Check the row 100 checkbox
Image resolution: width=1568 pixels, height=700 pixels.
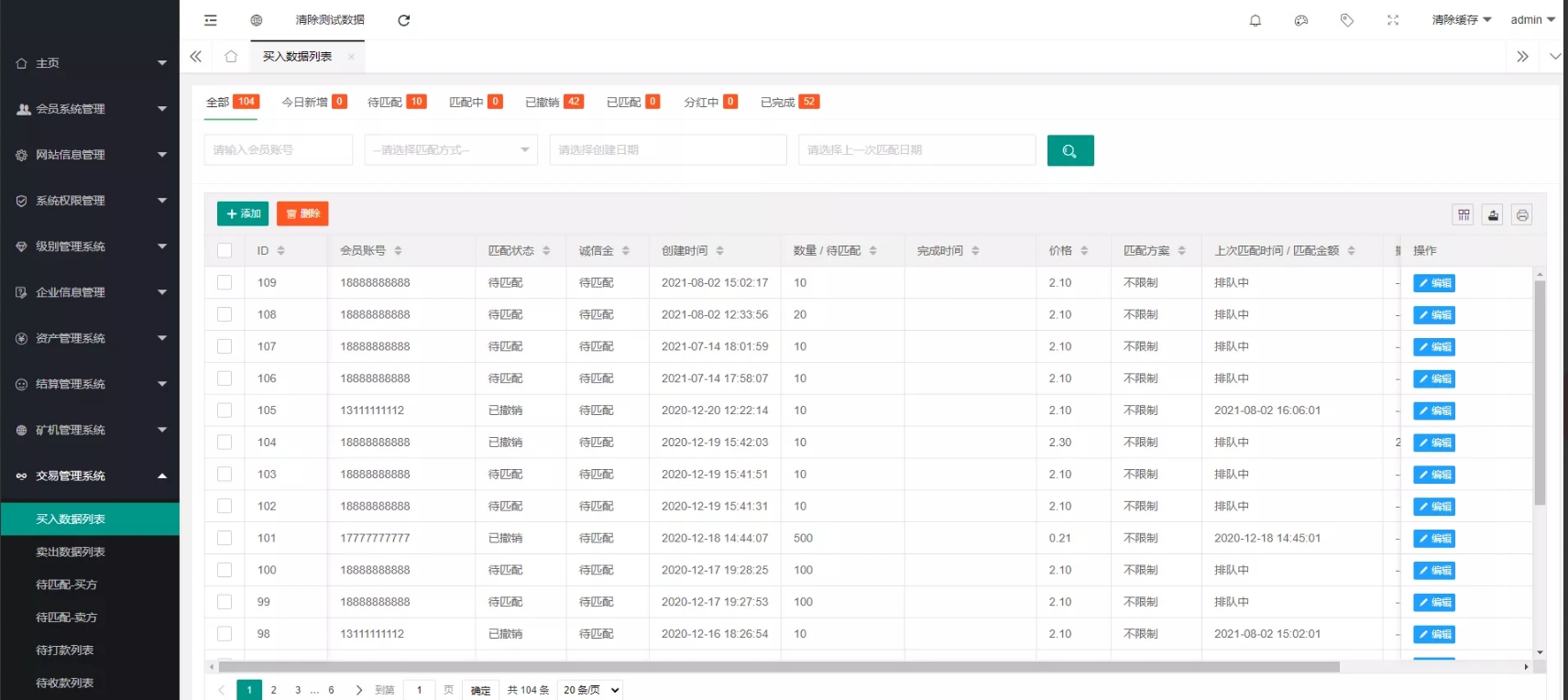[225, 570]
